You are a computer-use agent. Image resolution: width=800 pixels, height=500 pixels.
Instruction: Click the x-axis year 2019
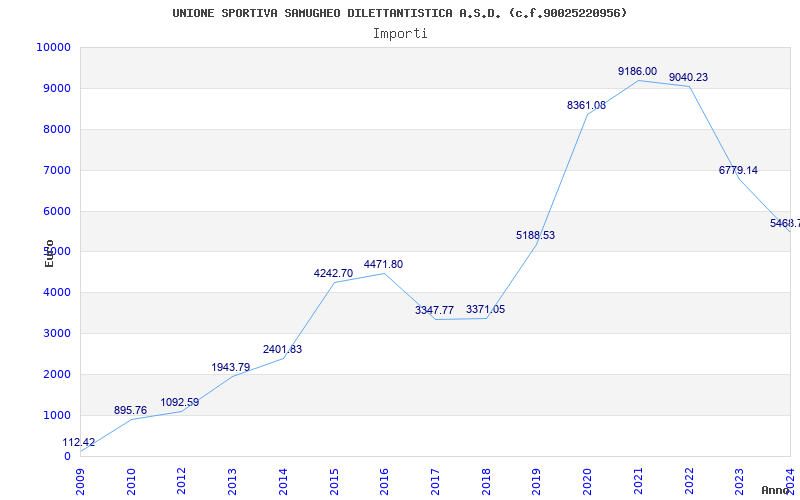pos(537,481)
